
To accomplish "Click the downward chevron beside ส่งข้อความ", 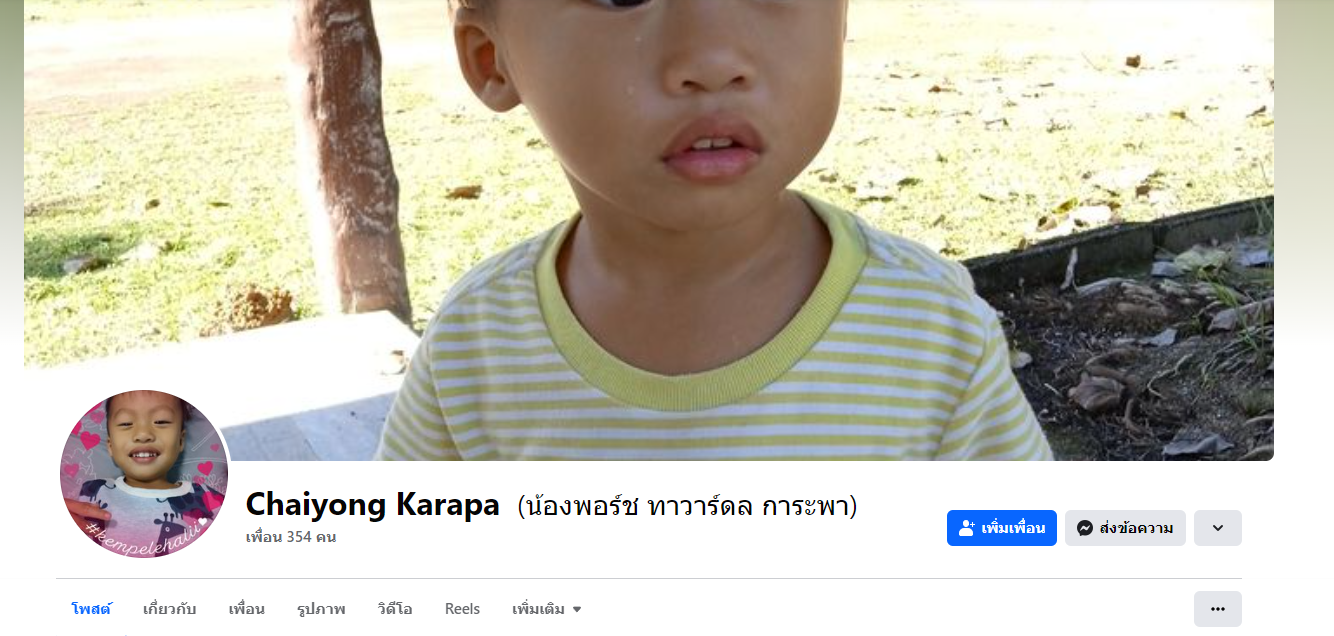I will (x=1217, y=528).
